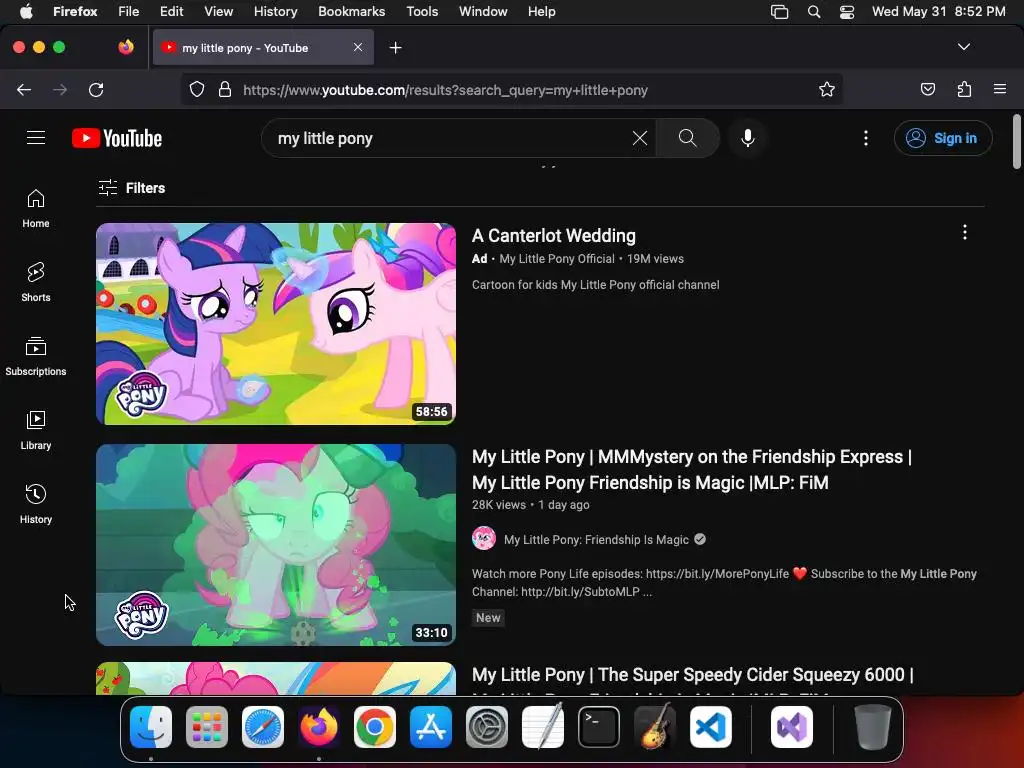
Task: Open the YouTube hamburger guide menu
Action: coord(36,138)
